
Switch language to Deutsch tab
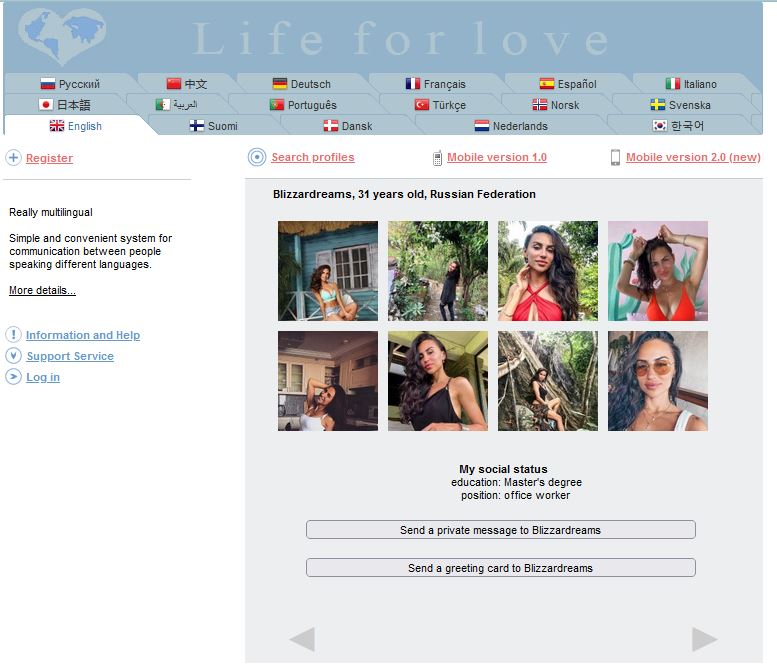pos(302,84)
